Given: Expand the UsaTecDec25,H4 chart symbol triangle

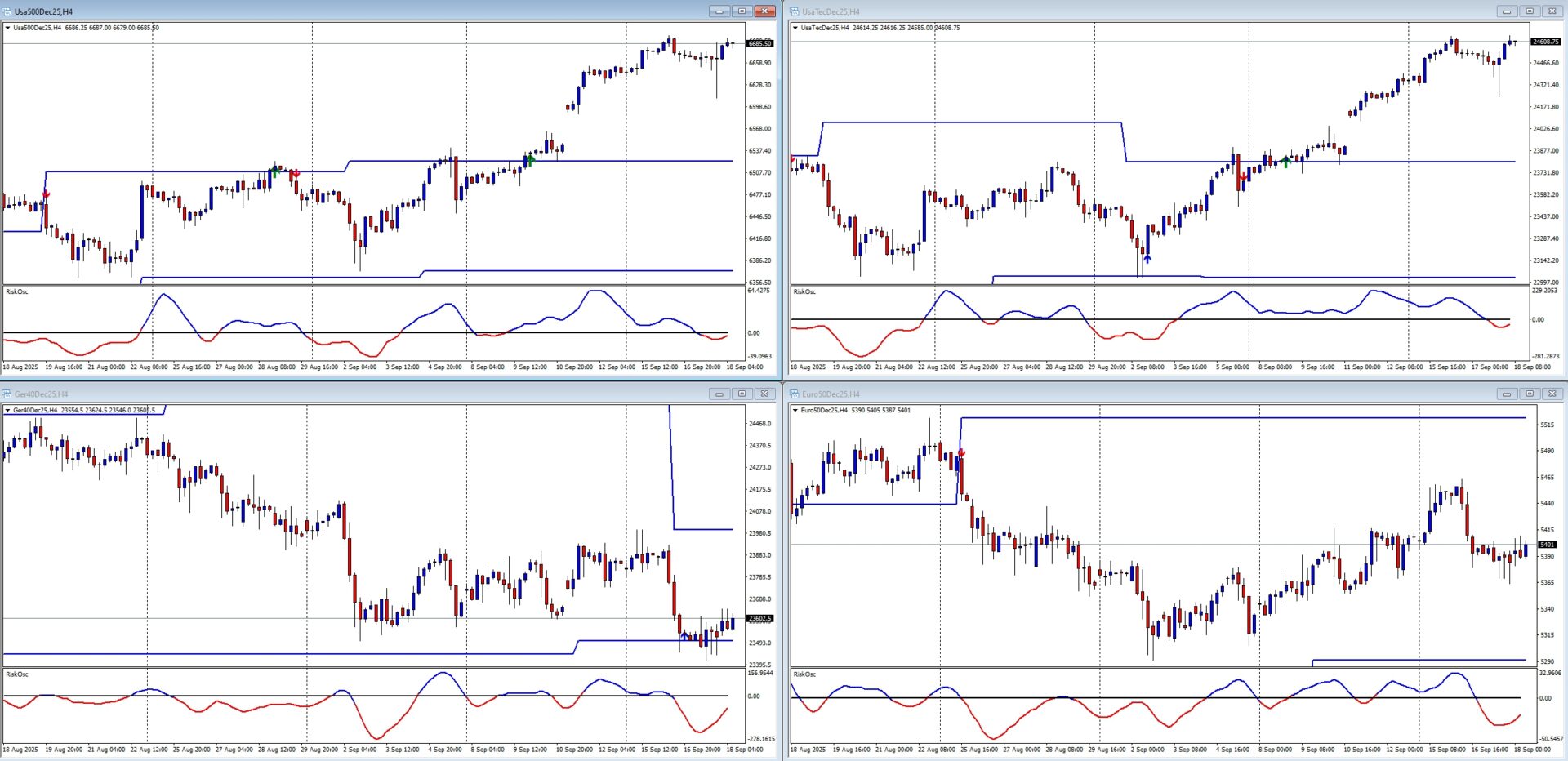Looking at the screenshot, I should tap(795, 28).
